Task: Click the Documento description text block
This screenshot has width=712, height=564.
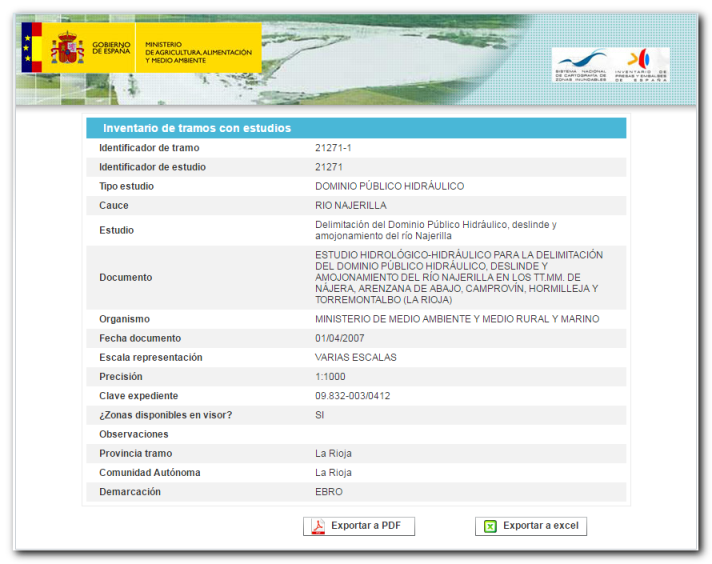Action: point(458,277)
